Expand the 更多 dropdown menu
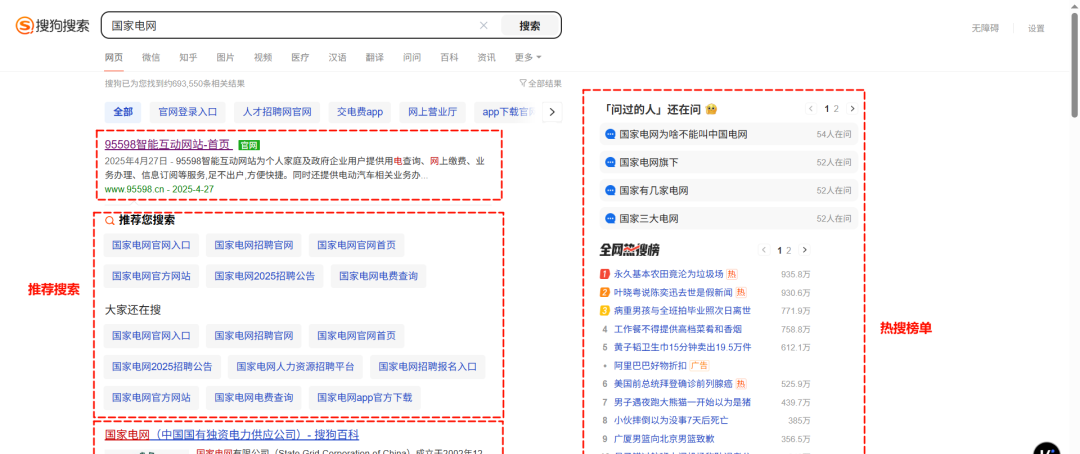Screen dimensions: 1080x454 click(x=528, y=57)
